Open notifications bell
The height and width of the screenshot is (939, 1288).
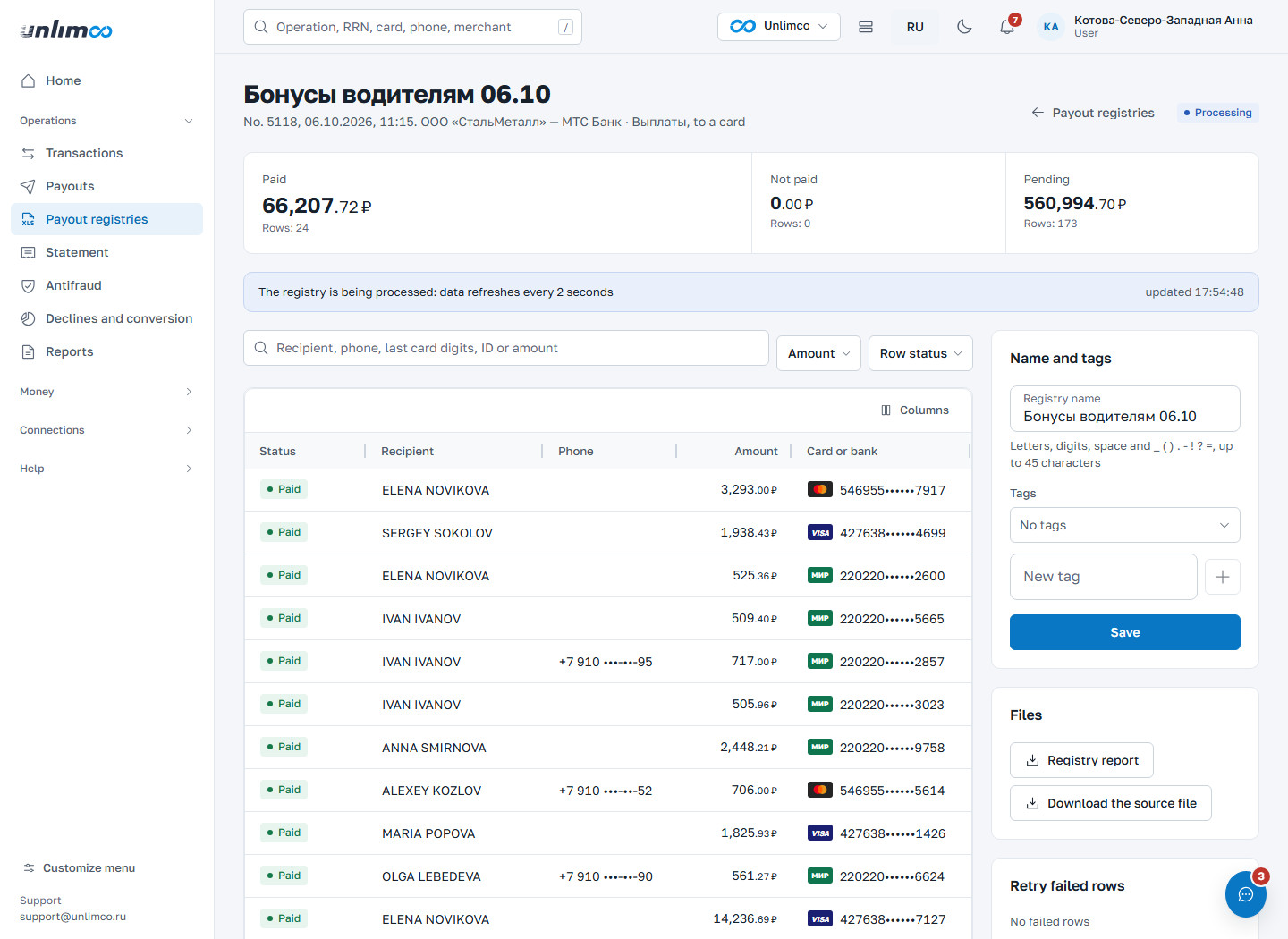(x=1007, y=27)
